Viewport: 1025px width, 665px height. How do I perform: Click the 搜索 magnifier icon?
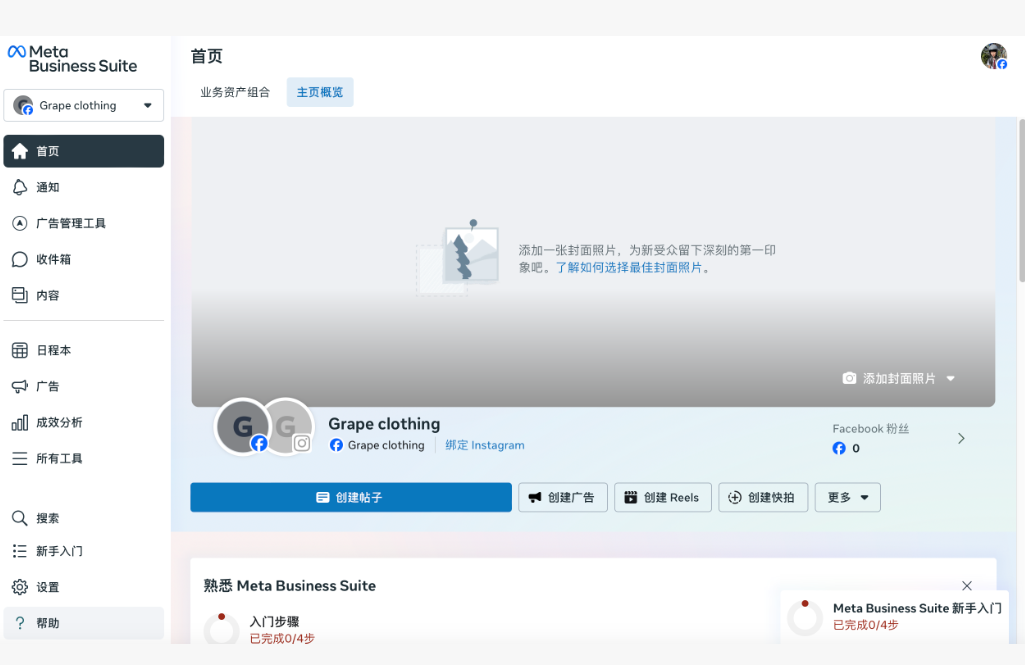(x=19, y=519)
